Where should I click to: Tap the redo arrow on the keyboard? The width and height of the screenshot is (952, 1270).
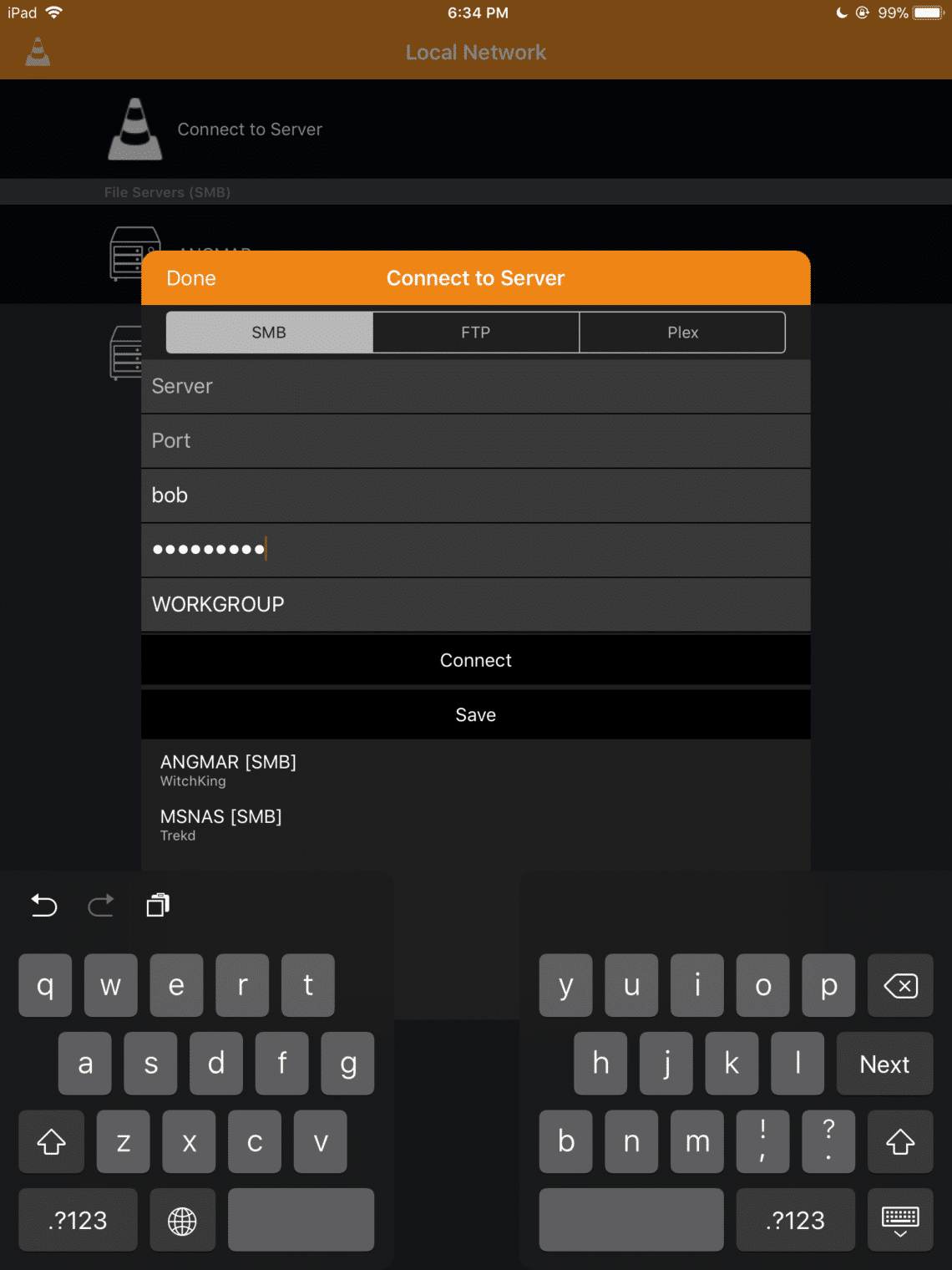(x=100, y=905)
